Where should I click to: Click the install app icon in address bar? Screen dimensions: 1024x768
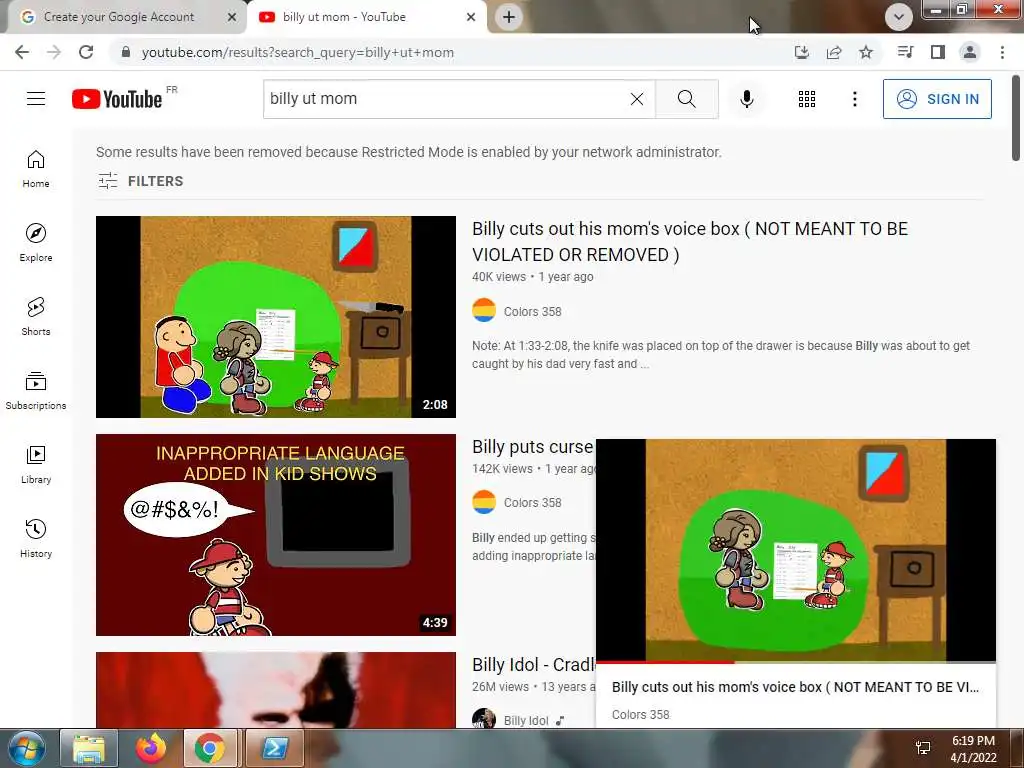pos(801,52)
